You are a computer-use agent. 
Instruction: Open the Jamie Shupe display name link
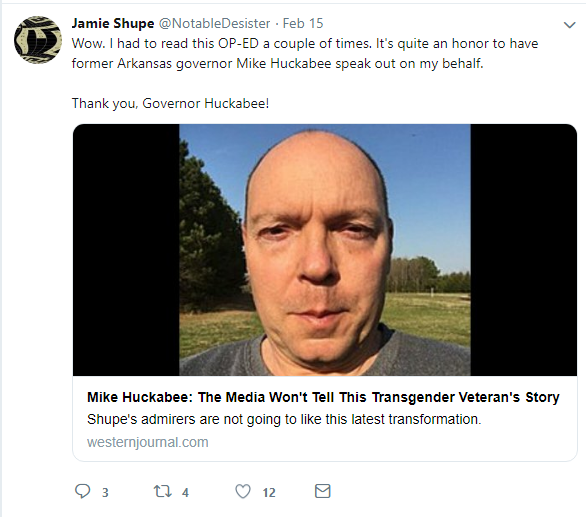point(113,24)
